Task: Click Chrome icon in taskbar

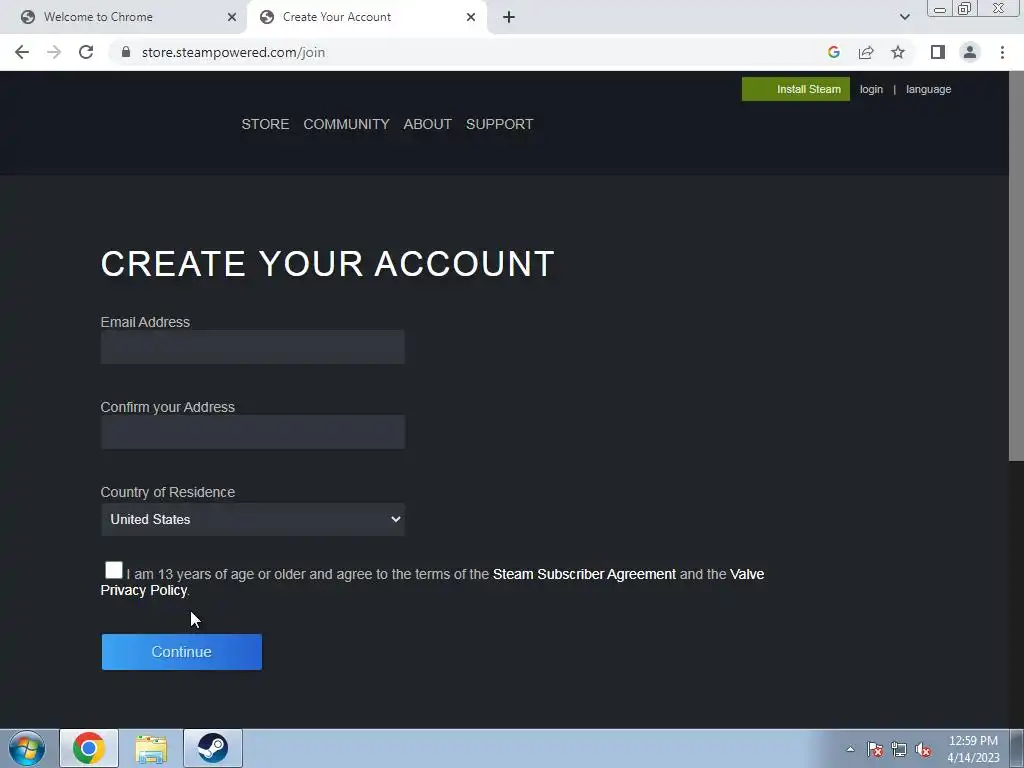Action: coord(89,748)
